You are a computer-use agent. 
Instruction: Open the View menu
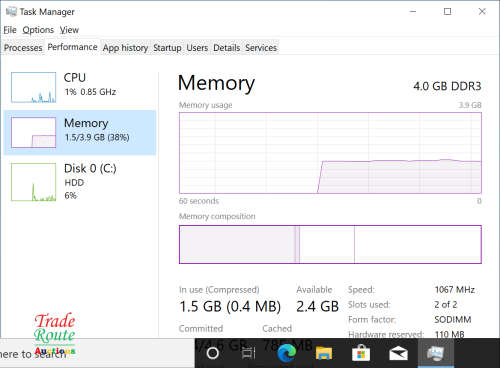click(69, 30)
